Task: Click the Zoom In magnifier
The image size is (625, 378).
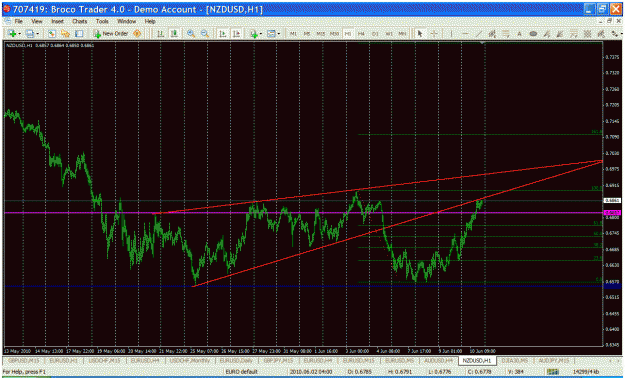Action: (x=191, y=34)
